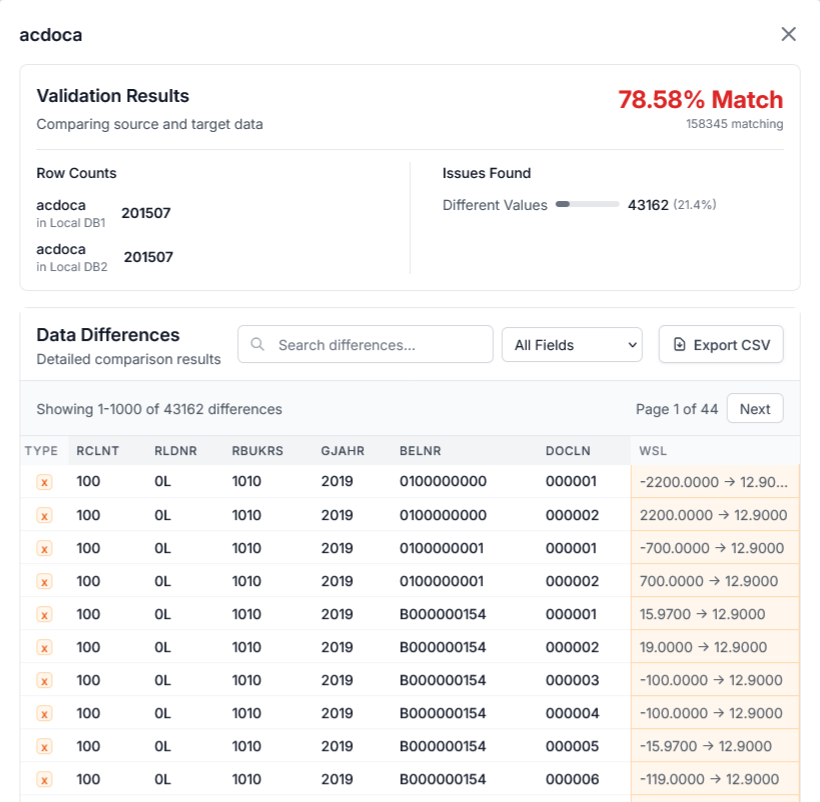Screen dimensions: 820x802
Task: Go to Next page of differences
Action: [x=754, y=409]
